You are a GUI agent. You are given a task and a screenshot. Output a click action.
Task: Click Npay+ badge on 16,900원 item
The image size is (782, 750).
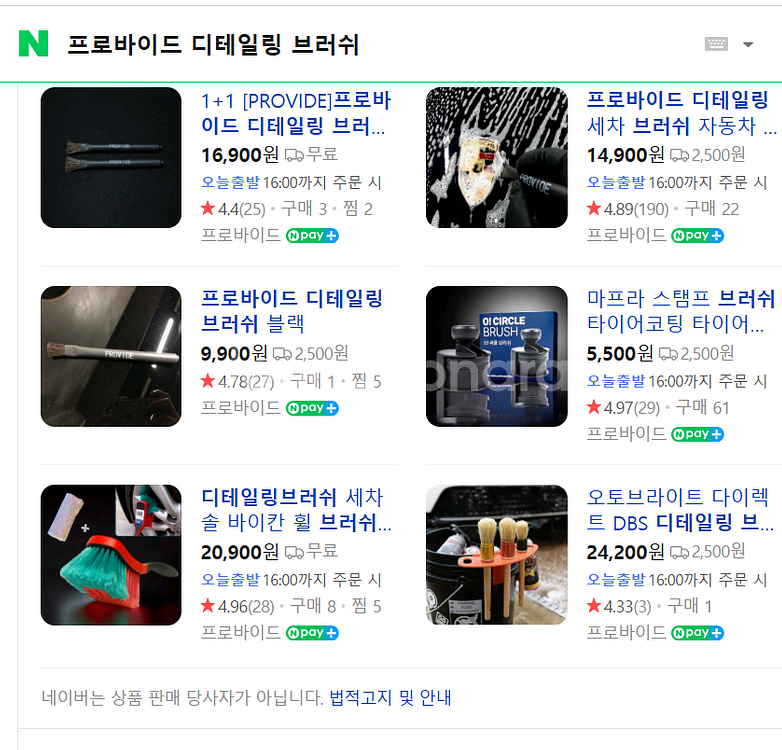[312, 235]
